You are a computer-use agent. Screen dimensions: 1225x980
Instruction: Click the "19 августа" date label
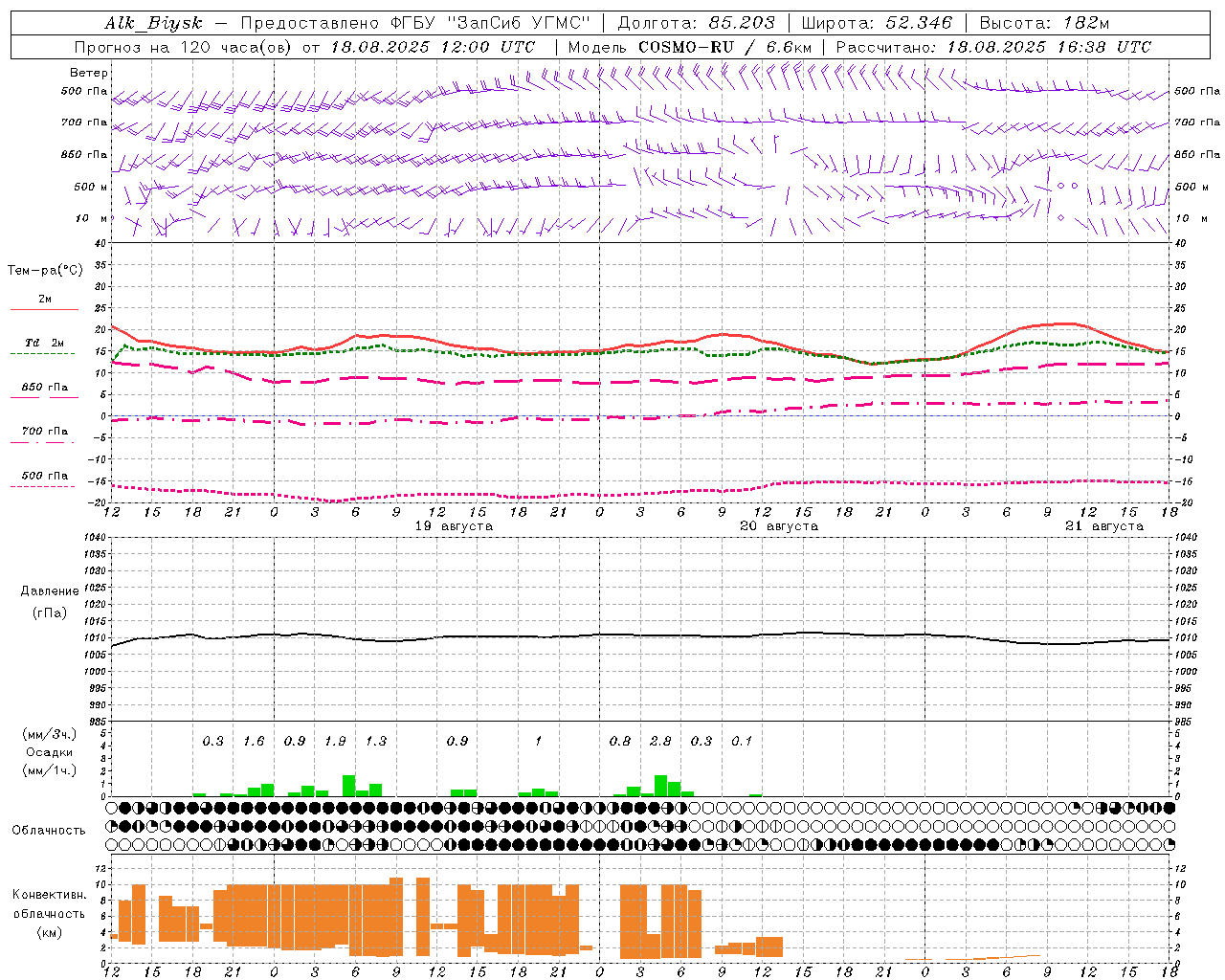(x=454, y=526)
